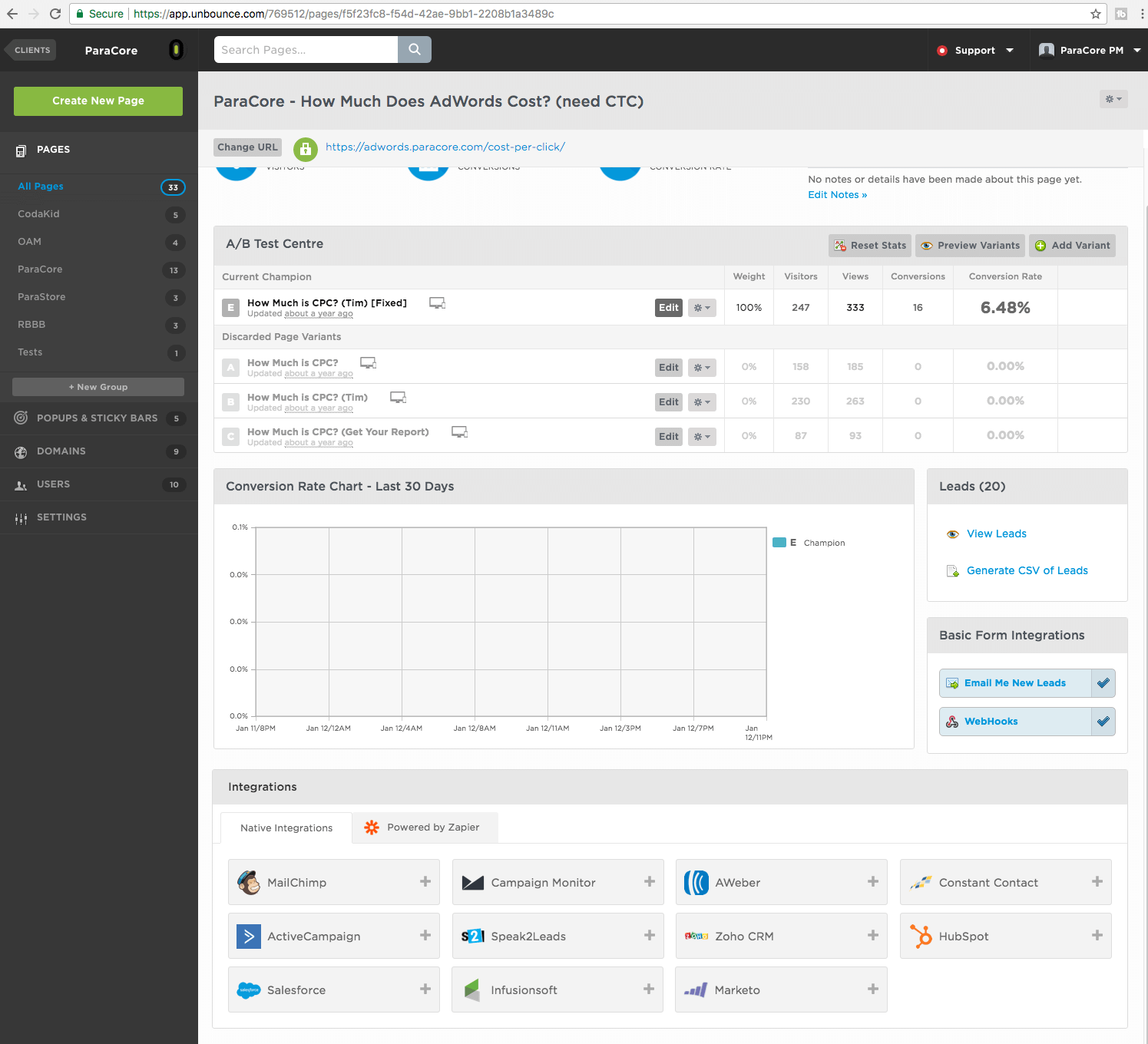The height and width of the screenshot is (1044, 1148).
Task: Add the AWeber integration plus icon
Action: tap(873, 882)
